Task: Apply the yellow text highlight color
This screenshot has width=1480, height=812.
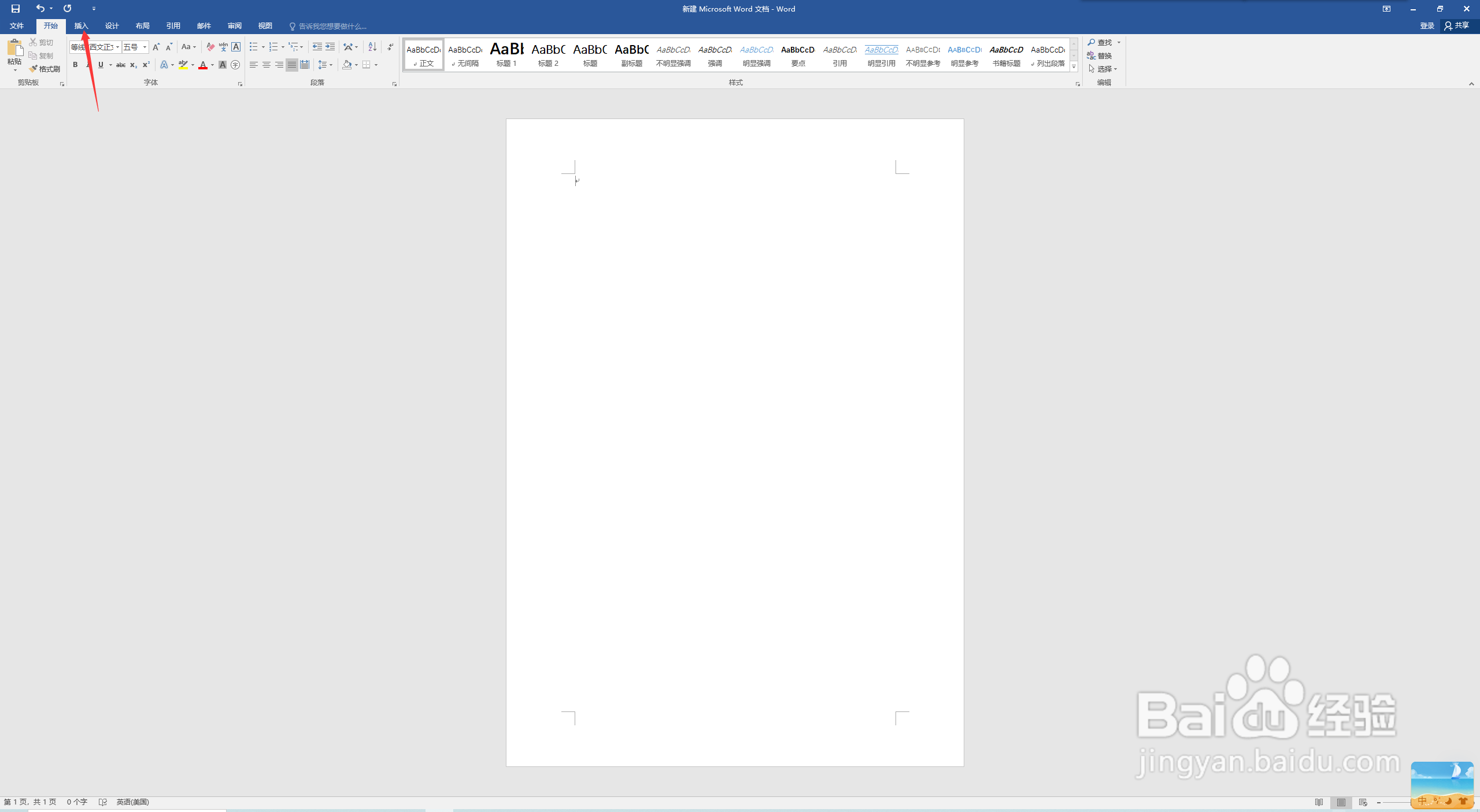Action: tap(183, 65)
